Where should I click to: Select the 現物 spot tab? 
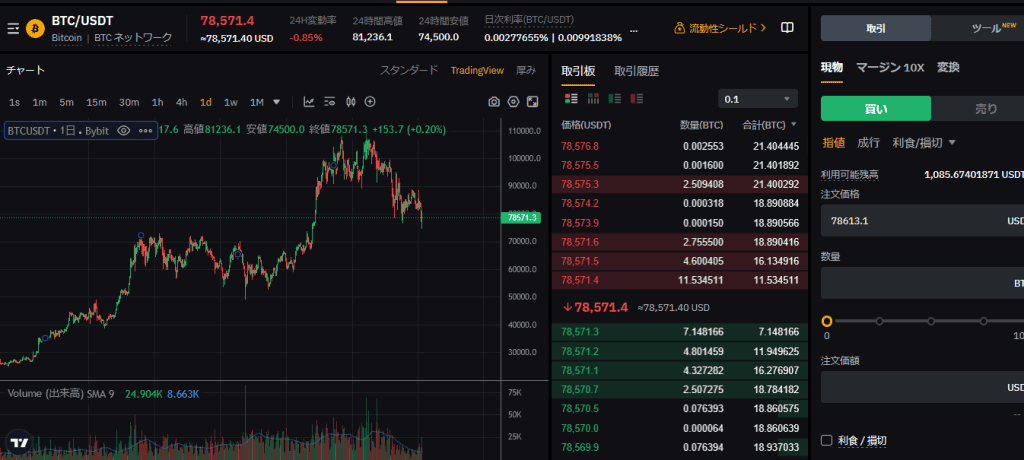[x=832, y=67]
